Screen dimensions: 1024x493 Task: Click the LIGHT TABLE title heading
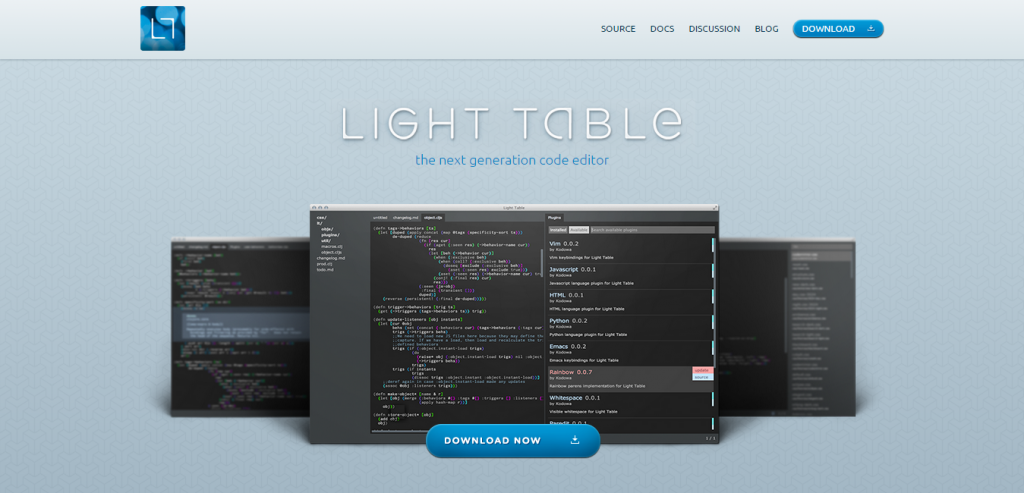coord(512,123)
